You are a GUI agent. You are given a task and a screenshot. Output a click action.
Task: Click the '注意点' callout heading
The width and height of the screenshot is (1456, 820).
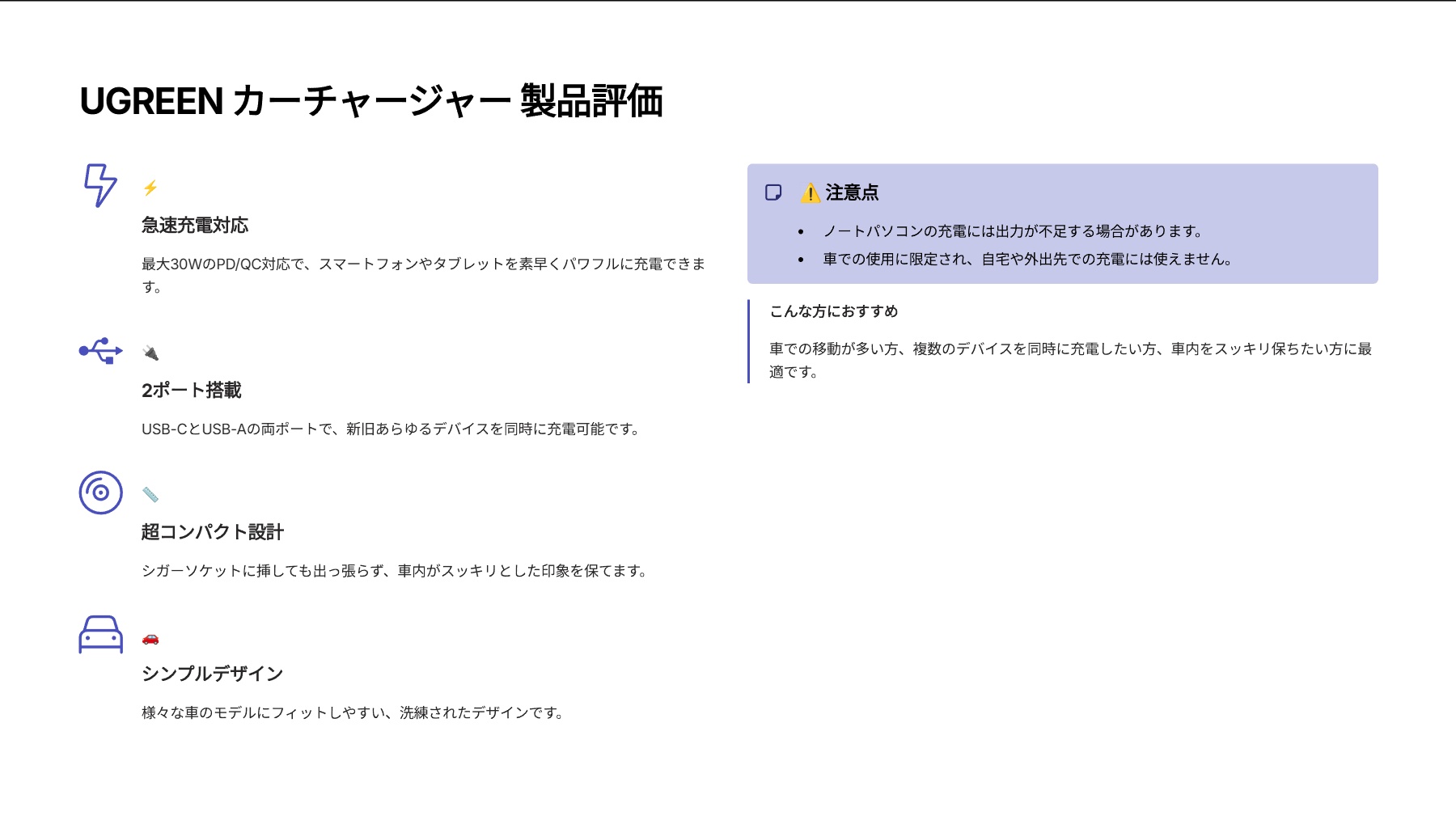click(x=852, y=192)
